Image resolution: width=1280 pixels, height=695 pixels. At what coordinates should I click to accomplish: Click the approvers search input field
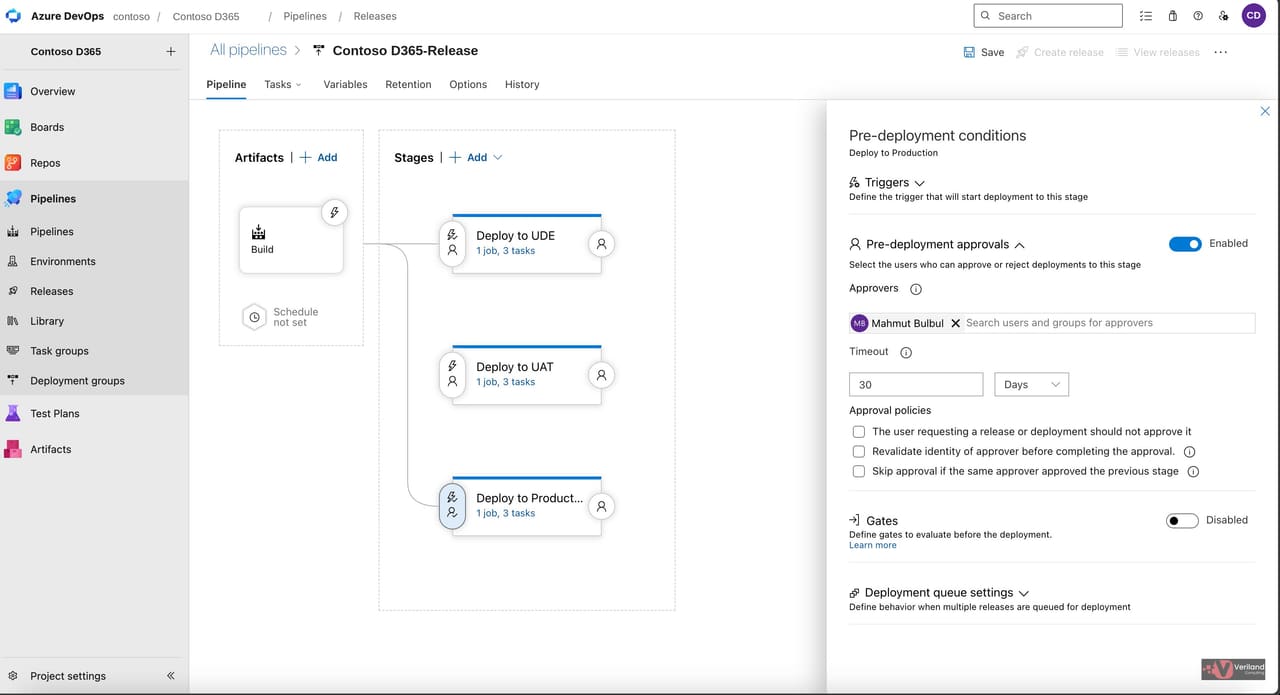[1108, 323]
